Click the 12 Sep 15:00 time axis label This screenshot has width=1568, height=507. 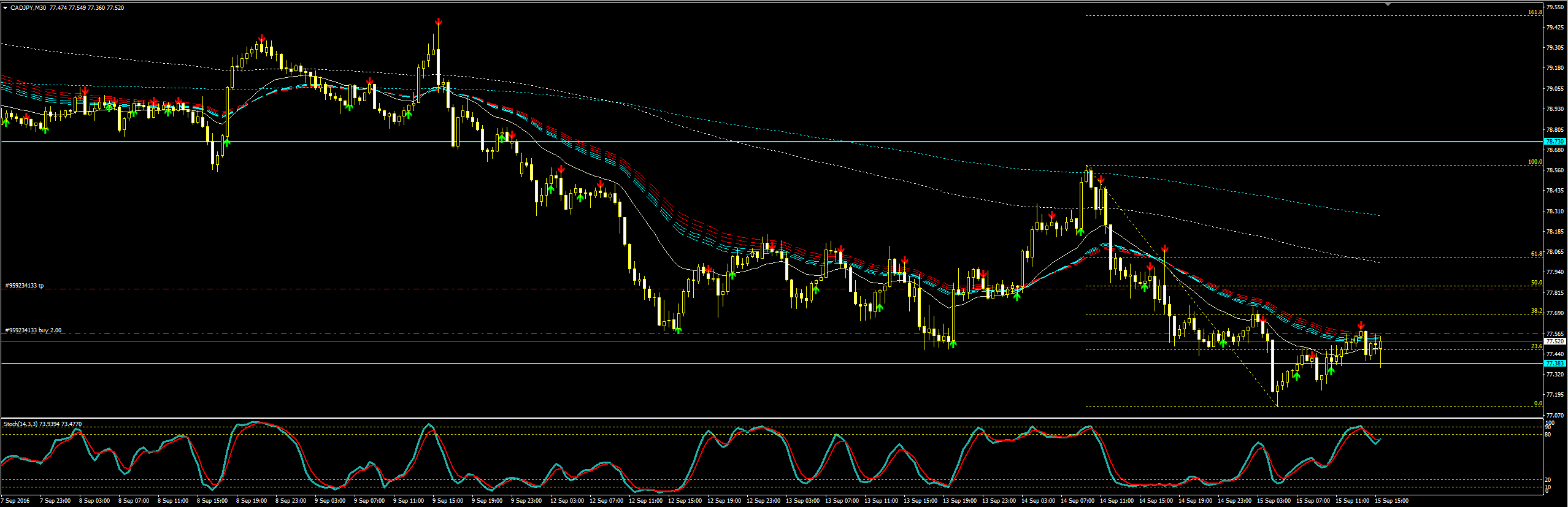[685, 501]
